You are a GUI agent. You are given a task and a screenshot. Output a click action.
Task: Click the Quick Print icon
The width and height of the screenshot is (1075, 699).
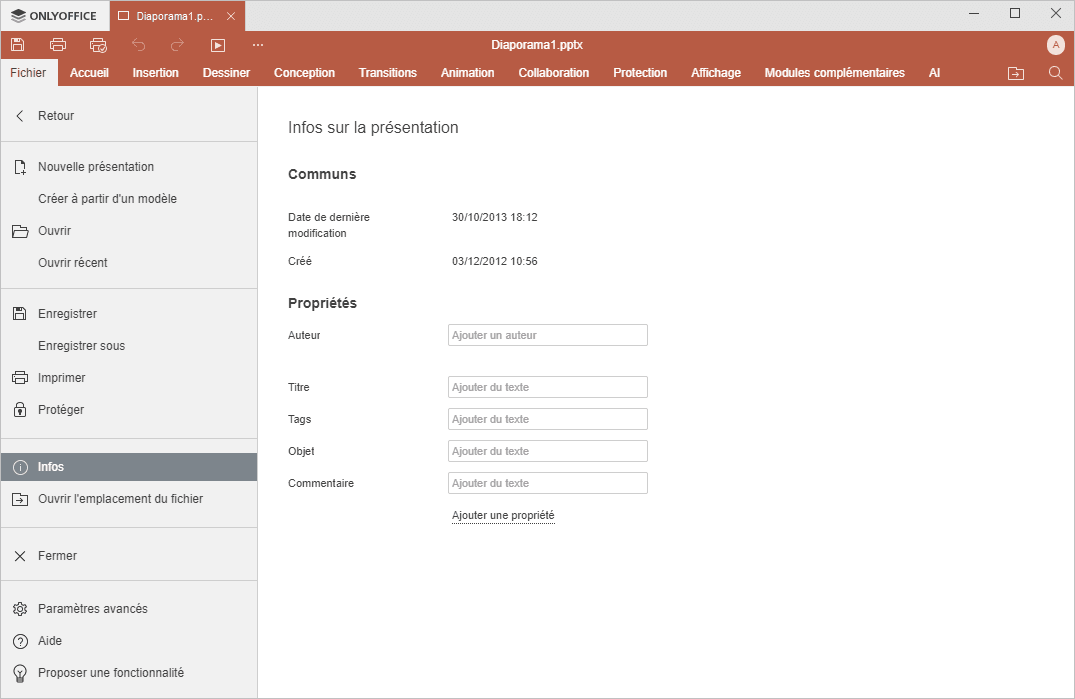click(x=98, y=45)
